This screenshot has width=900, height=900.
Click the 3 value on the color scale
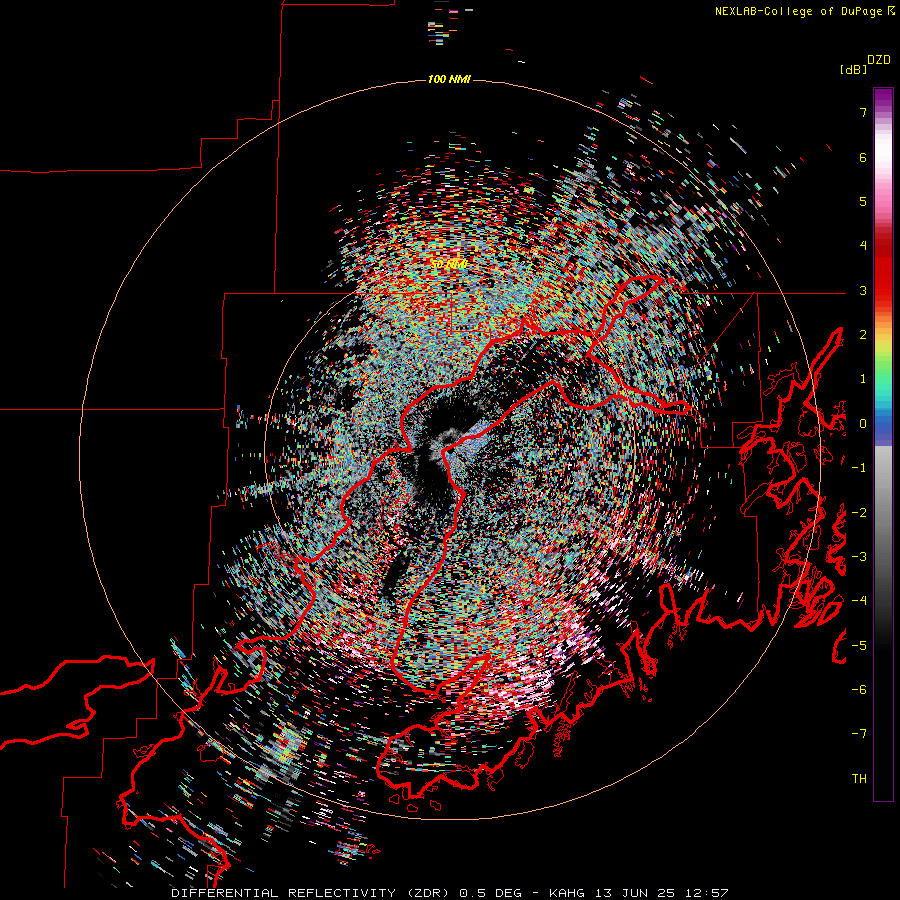(863, 290)
